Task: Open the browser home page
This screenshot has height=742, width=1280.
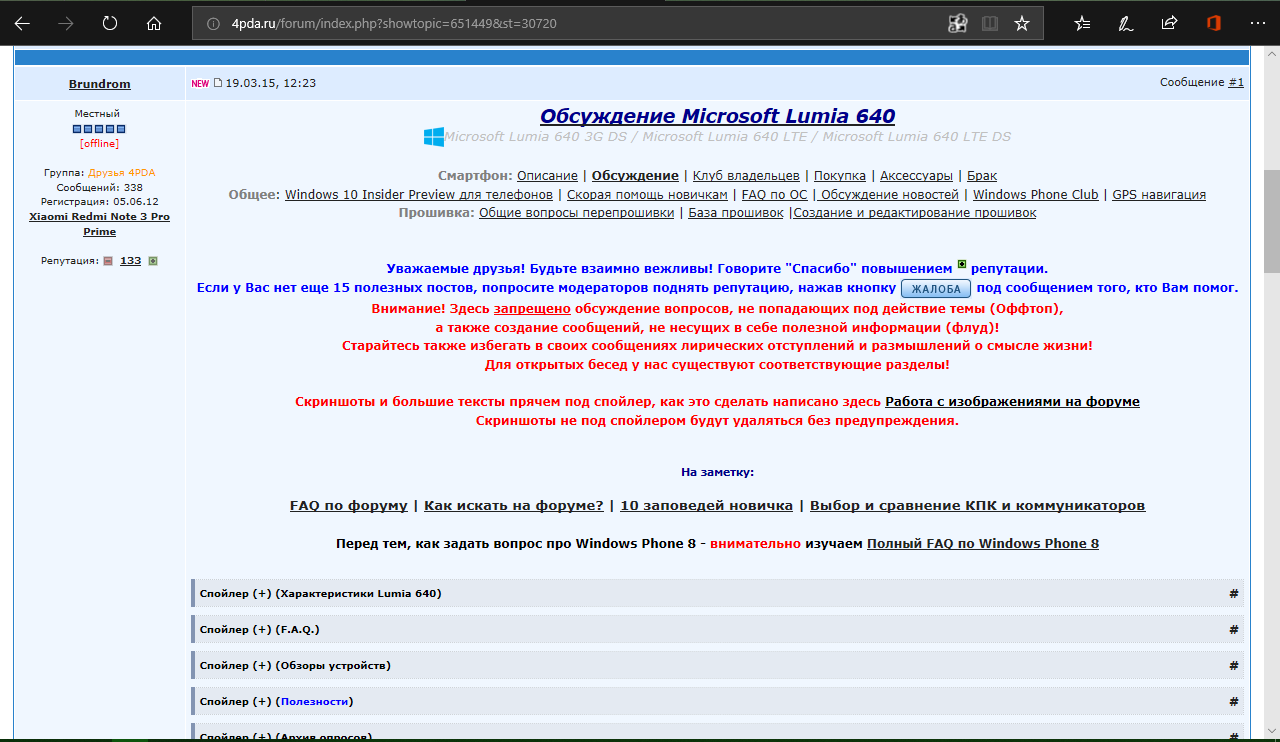Action: (x=154, y=23)
